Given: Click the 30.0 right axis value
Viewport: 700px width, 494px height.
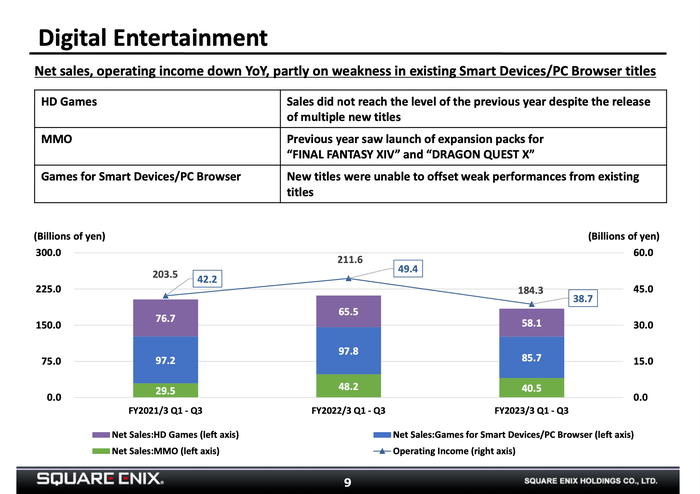Looking at the screenshot, I should pos(643,325).
